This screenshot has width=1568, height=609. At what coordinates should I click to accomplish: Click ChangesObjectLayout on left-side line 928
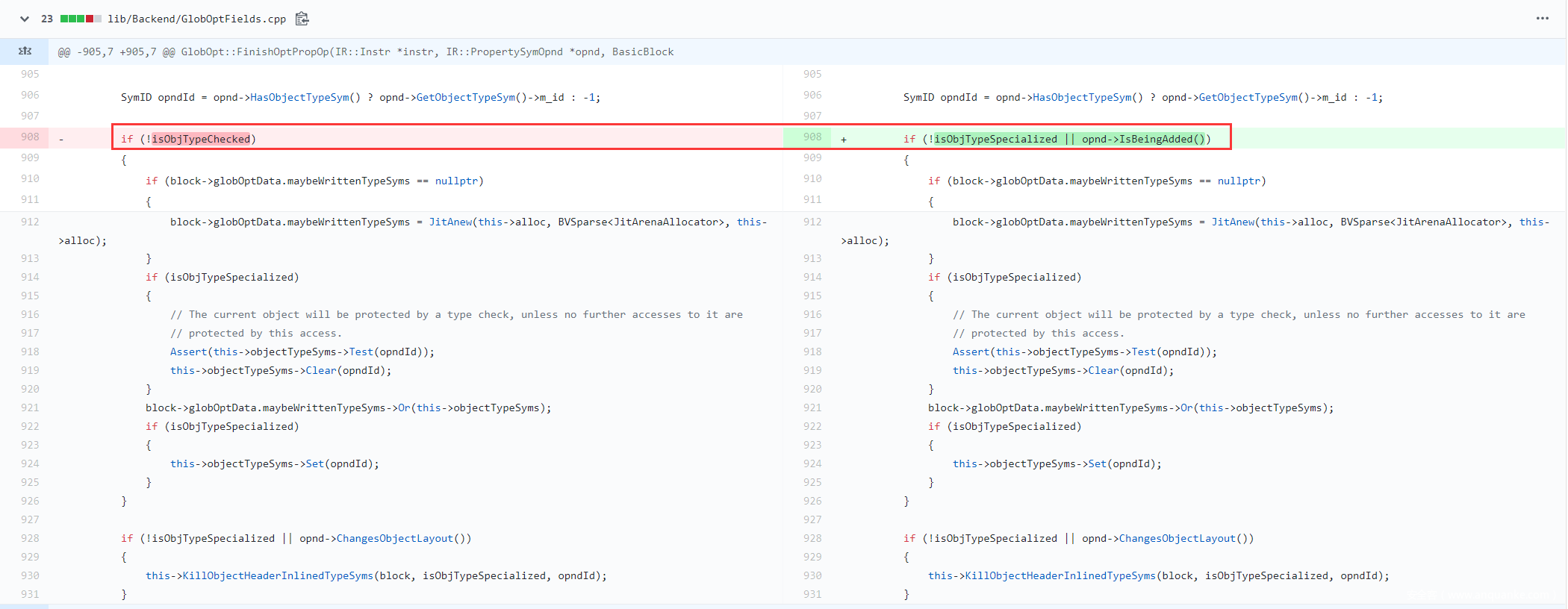(x=395, y=538)
